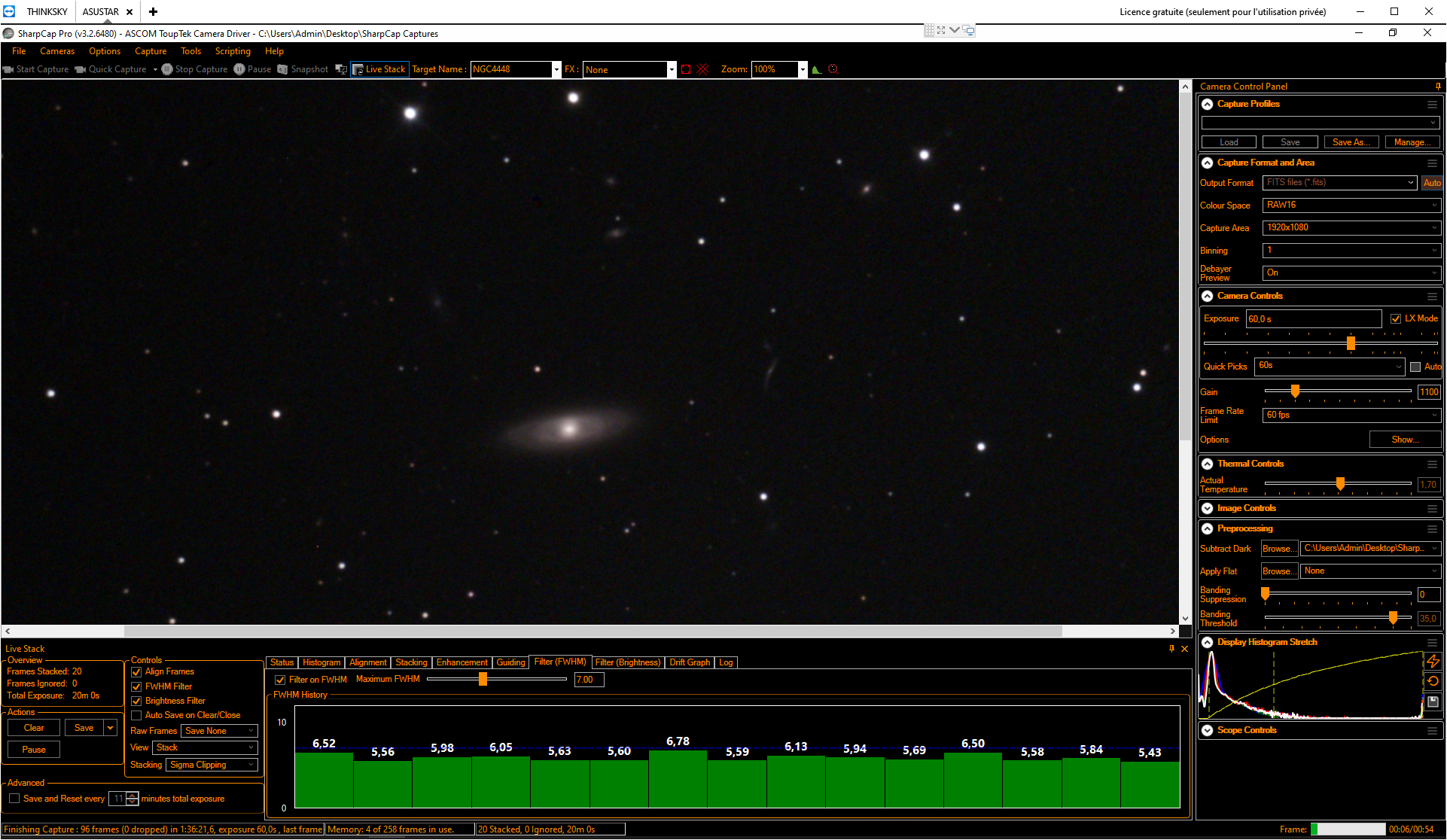This screenshot has height=840, width=1447.
Task: Switch to the Drift Graph tab
Action: (x=690, y=663)
